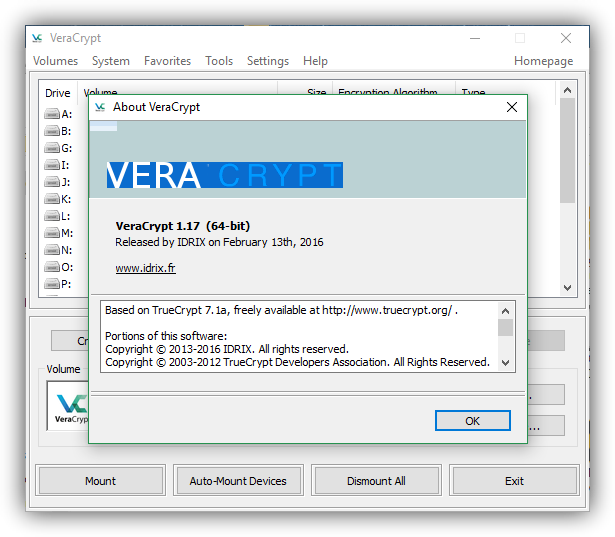Click 'Portions of this software:' text
This screenshot has width=615, height=537.
pos(166,336)
